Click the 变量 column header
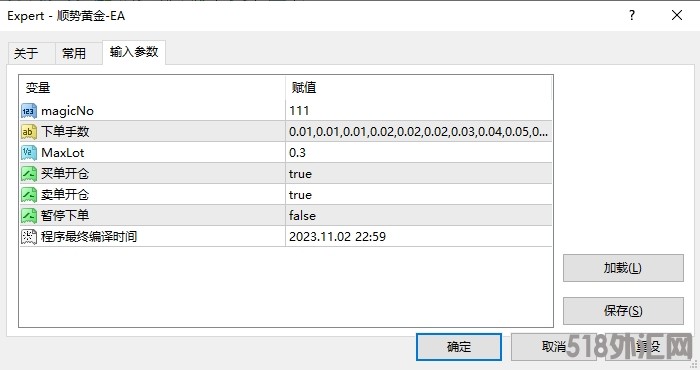 [152, 87]
